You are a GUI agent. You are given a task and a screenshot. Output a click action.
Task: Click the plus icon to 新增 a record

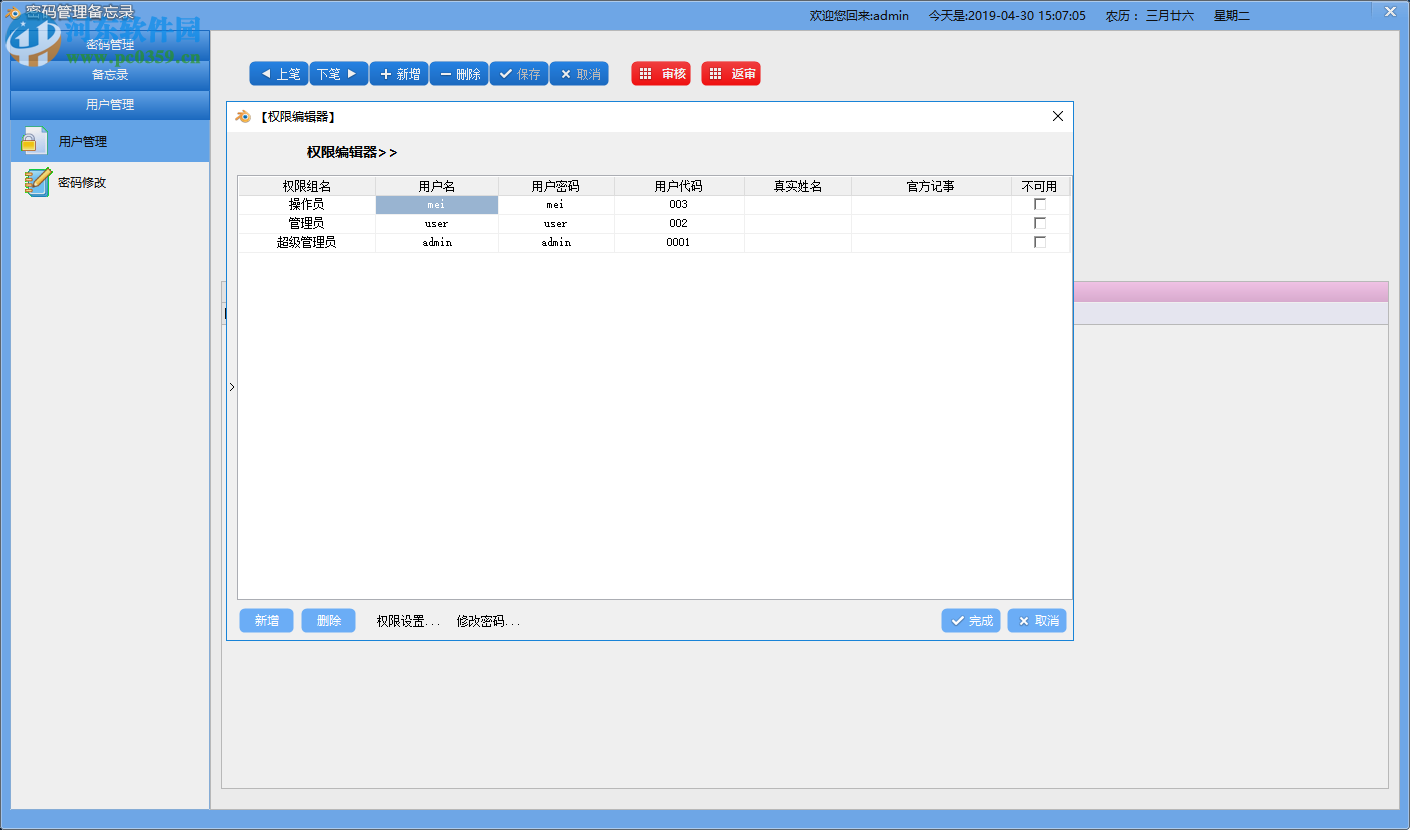385,73
